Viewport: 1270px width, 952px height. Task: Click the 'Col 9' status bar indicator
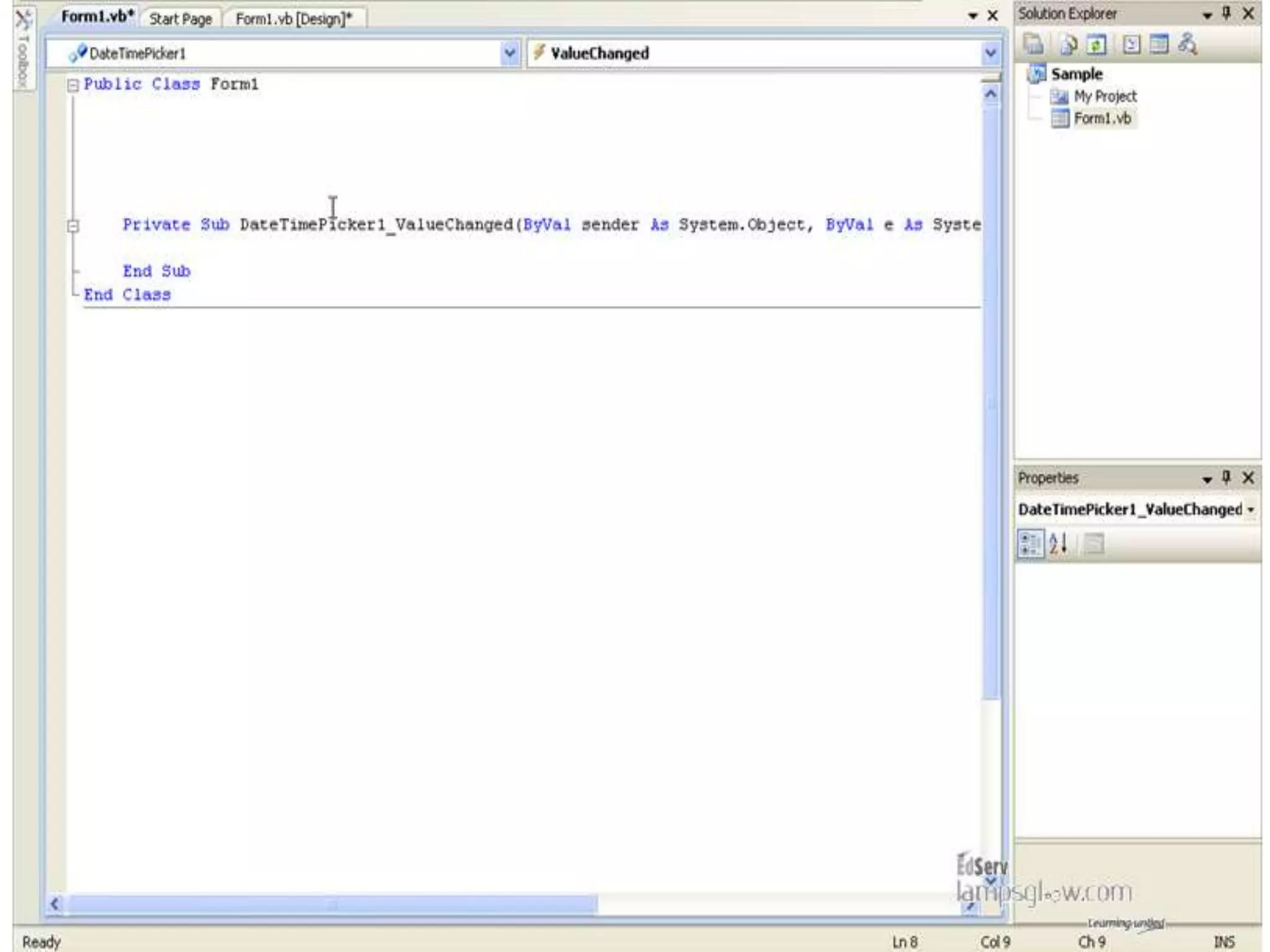[995, 942]
